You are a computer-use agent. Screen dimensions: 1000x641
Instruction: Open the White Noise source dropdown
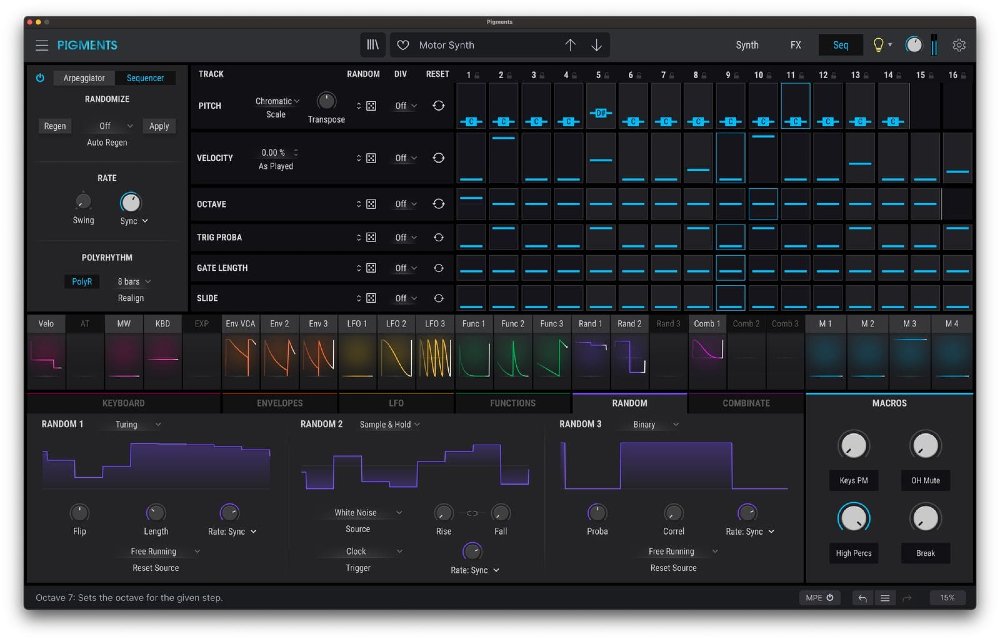pos(357,513)
